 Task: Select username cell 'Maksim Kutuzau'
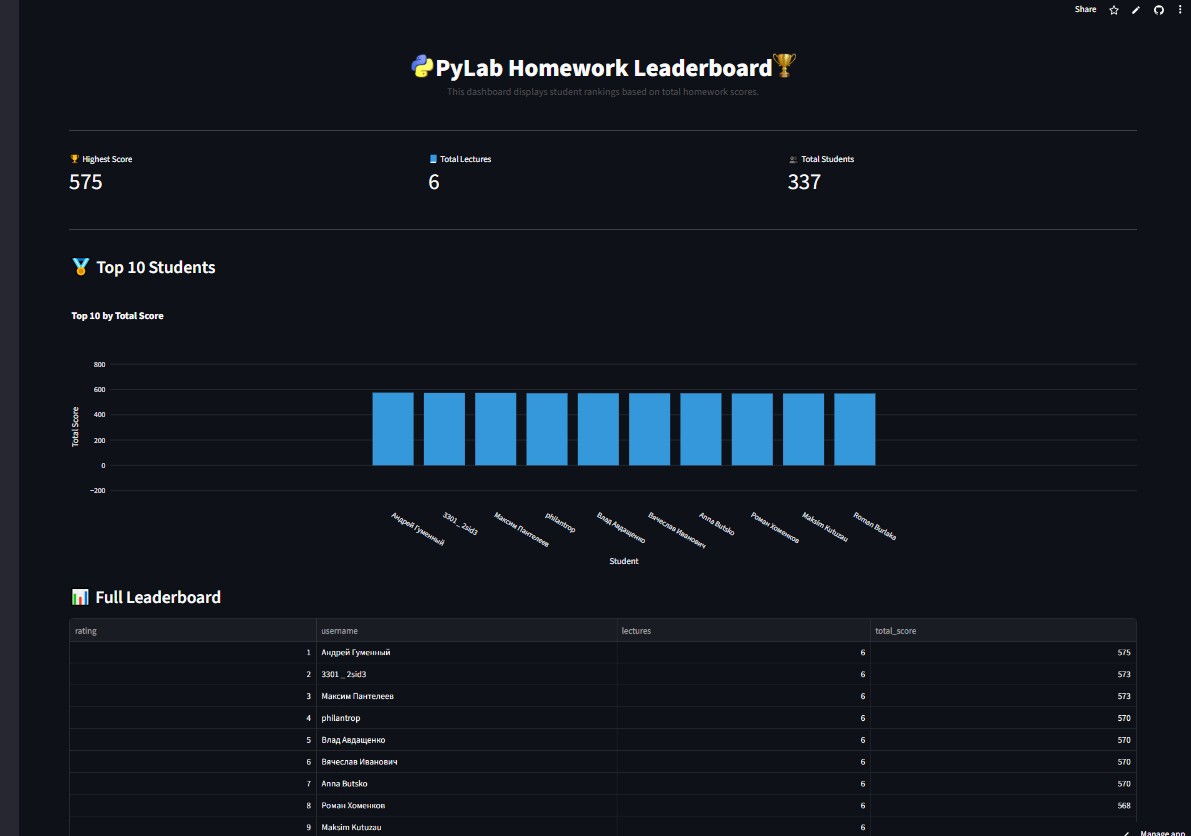466,828
